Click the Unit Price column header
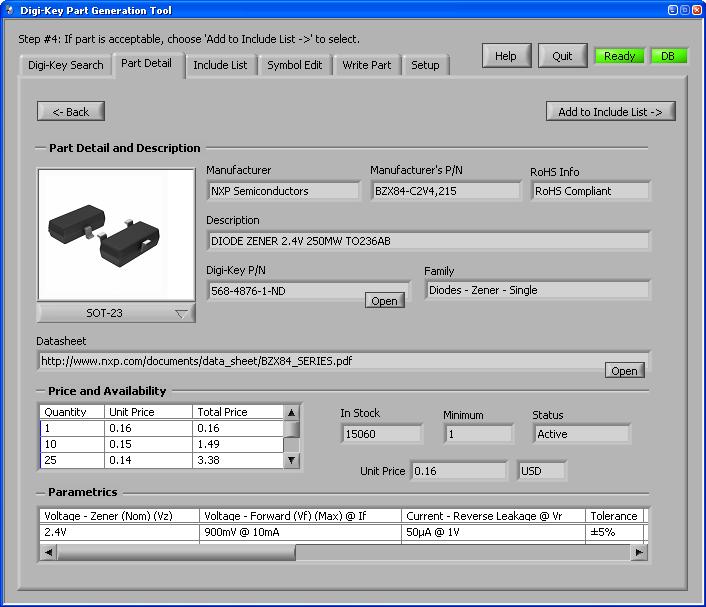 pos(149,412)
